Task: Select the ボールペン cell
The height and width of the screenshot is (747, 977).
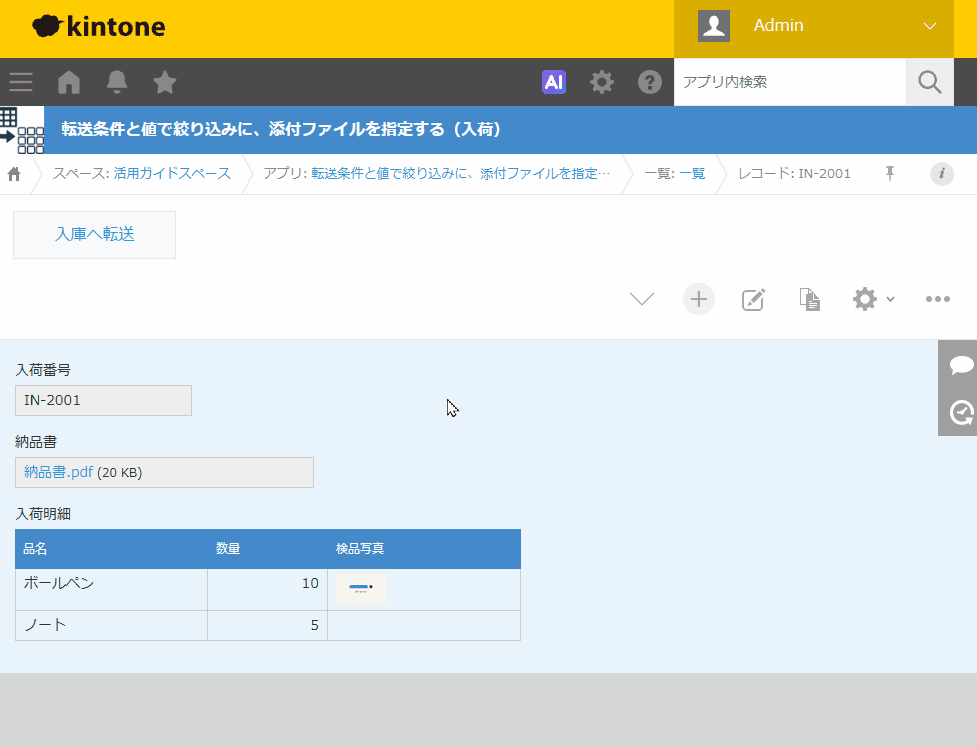Action: [112, 589]
